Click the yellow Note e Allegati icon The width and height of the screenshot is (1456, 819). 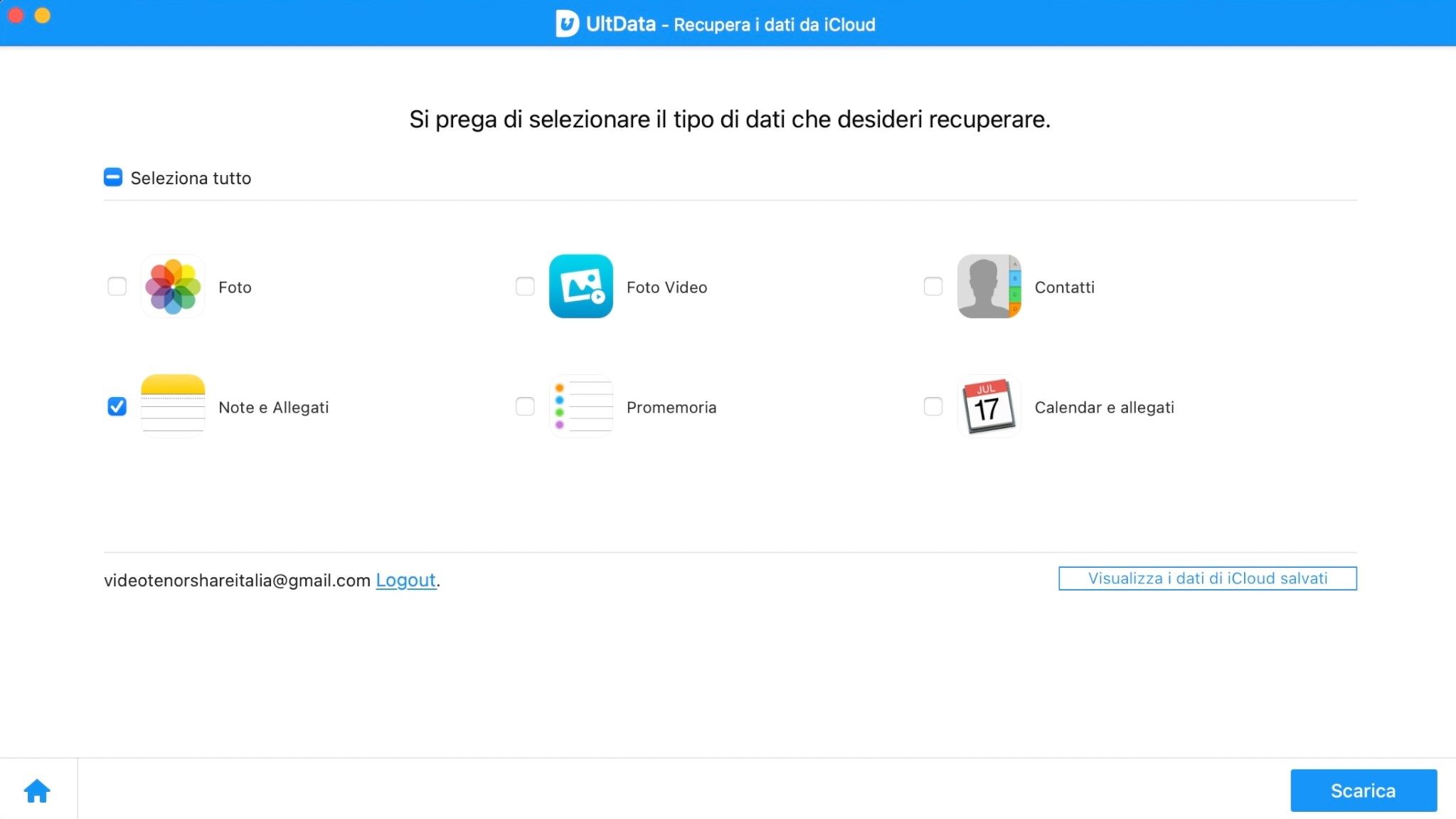pyautogui.click(x=173, y=406)
